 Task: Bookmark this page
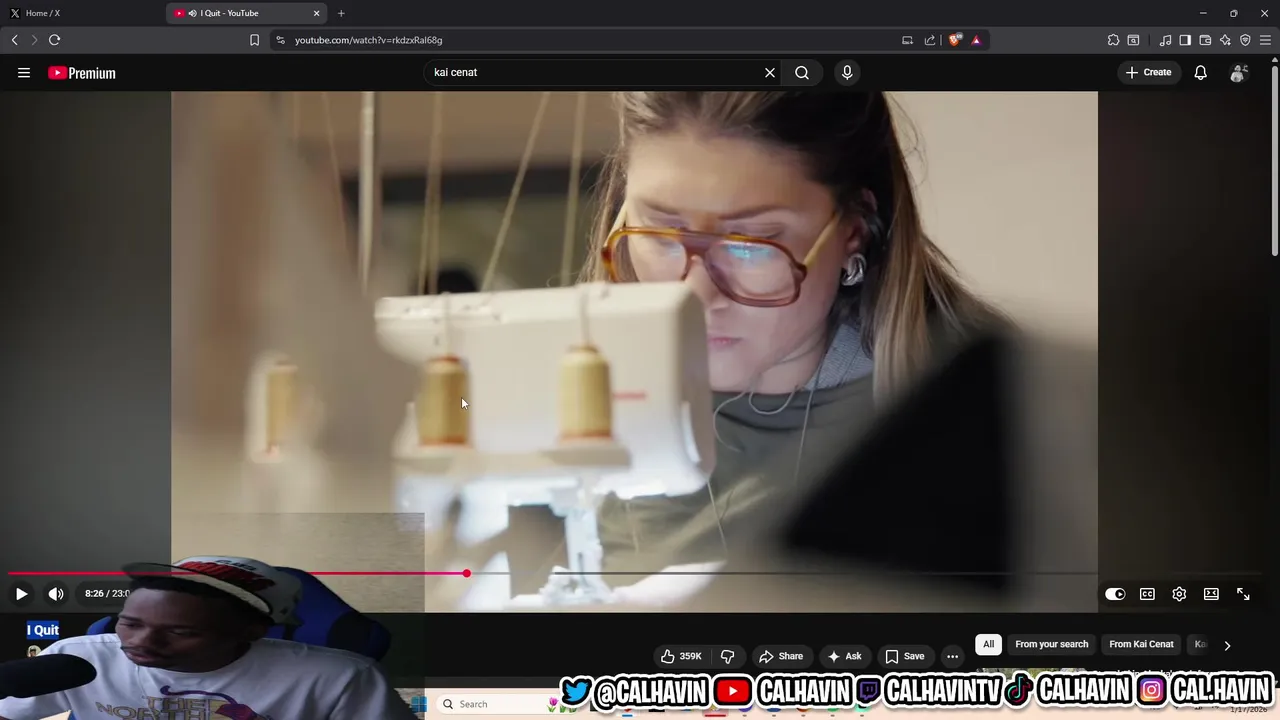(254, 40)
